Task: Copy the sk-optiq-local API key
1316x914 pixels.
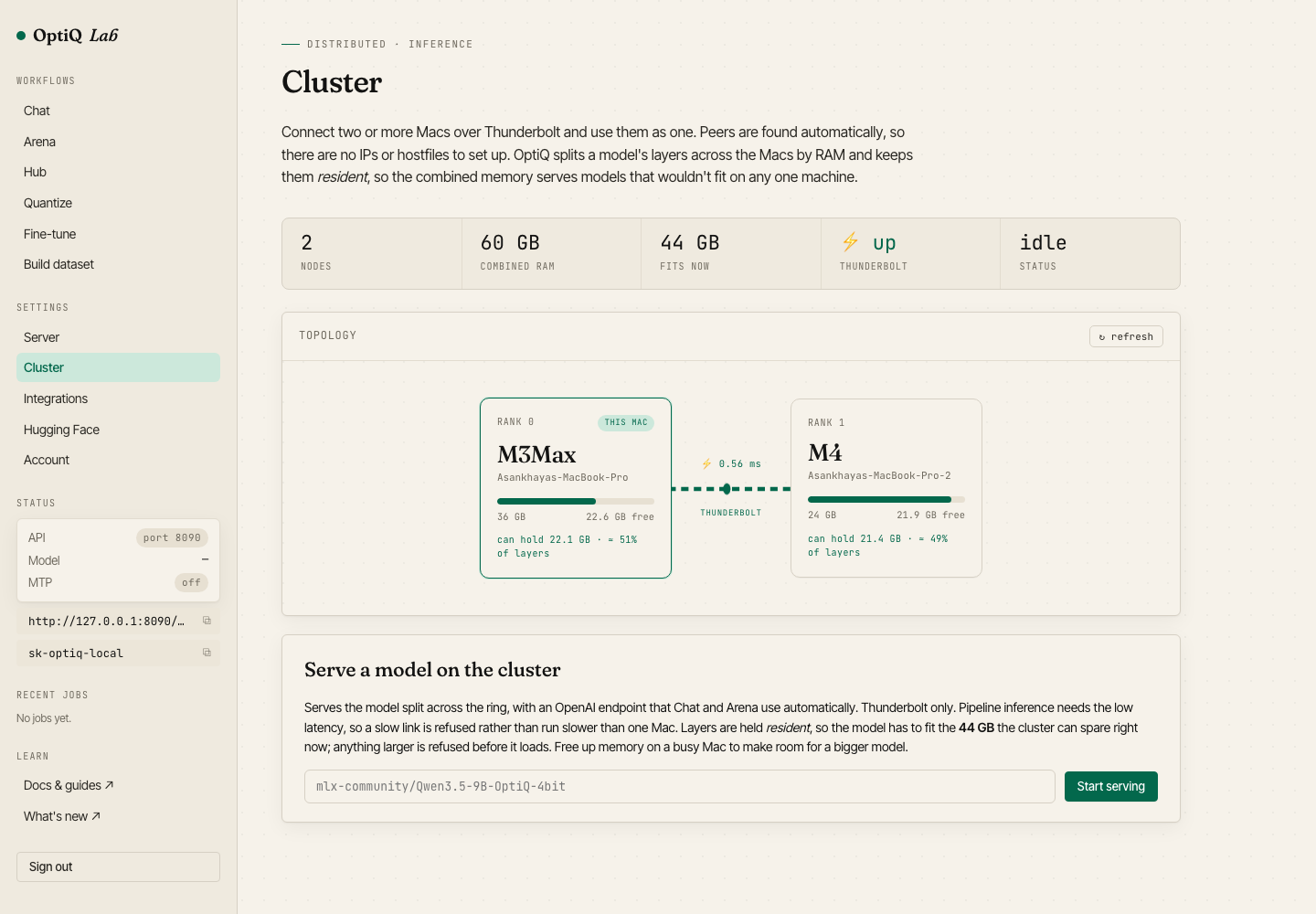Action: (x=207, y=653)
